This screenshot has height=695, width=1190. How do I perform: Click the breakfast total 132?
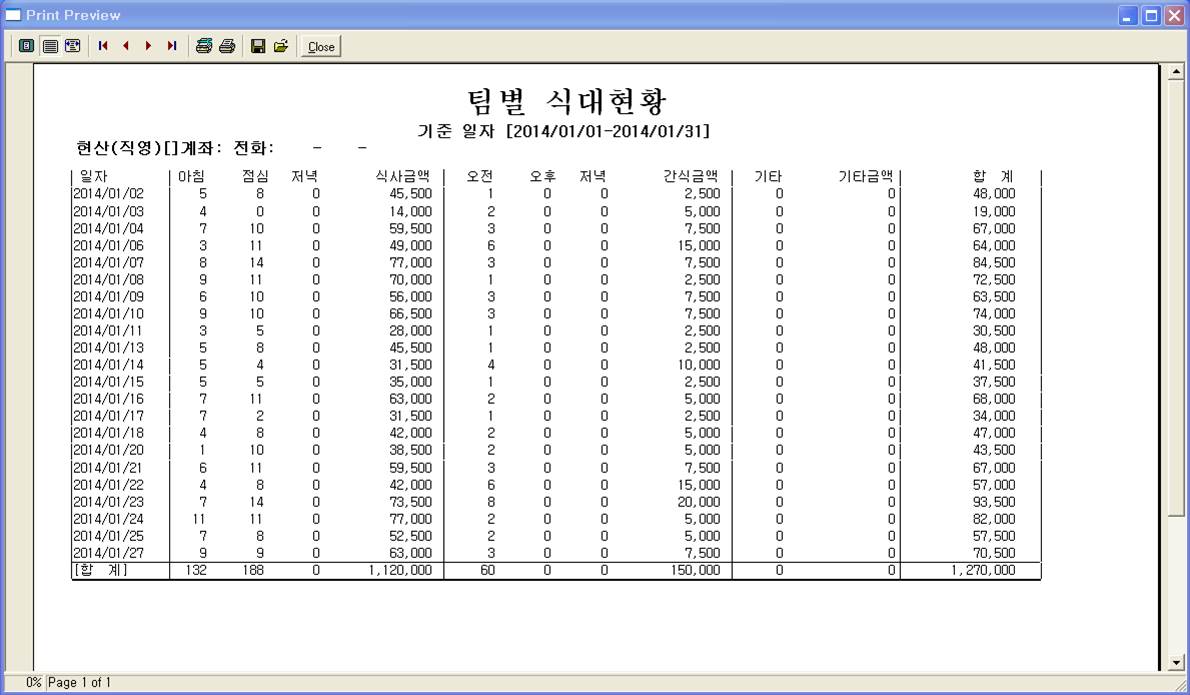click(196, 571)
